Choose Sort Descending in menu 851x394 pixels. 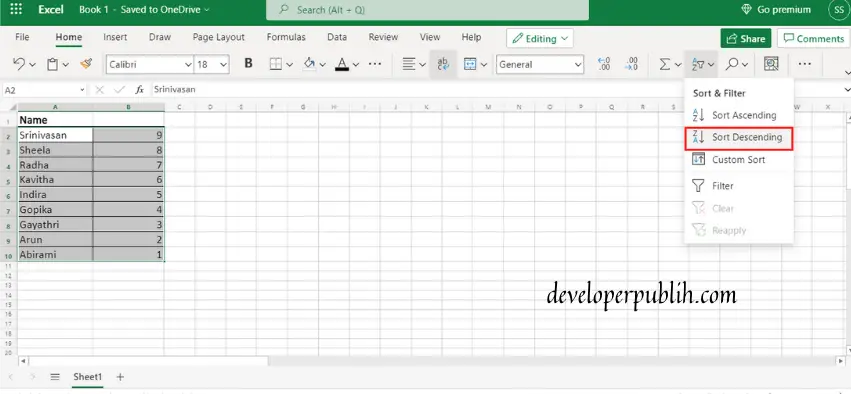739,137
